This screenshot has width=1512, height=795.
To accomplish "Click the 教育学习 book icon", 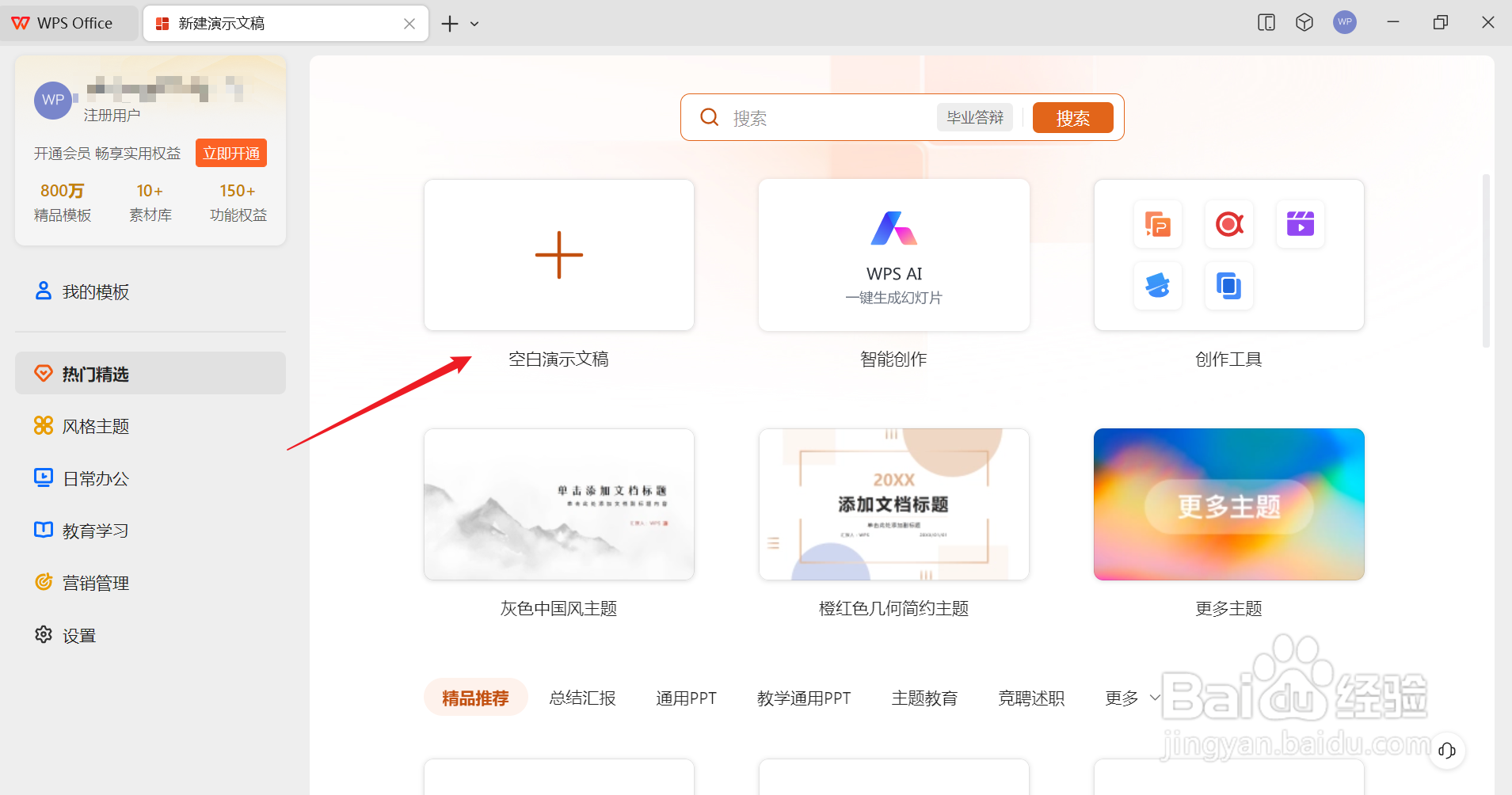I will (x=44, y=530).
